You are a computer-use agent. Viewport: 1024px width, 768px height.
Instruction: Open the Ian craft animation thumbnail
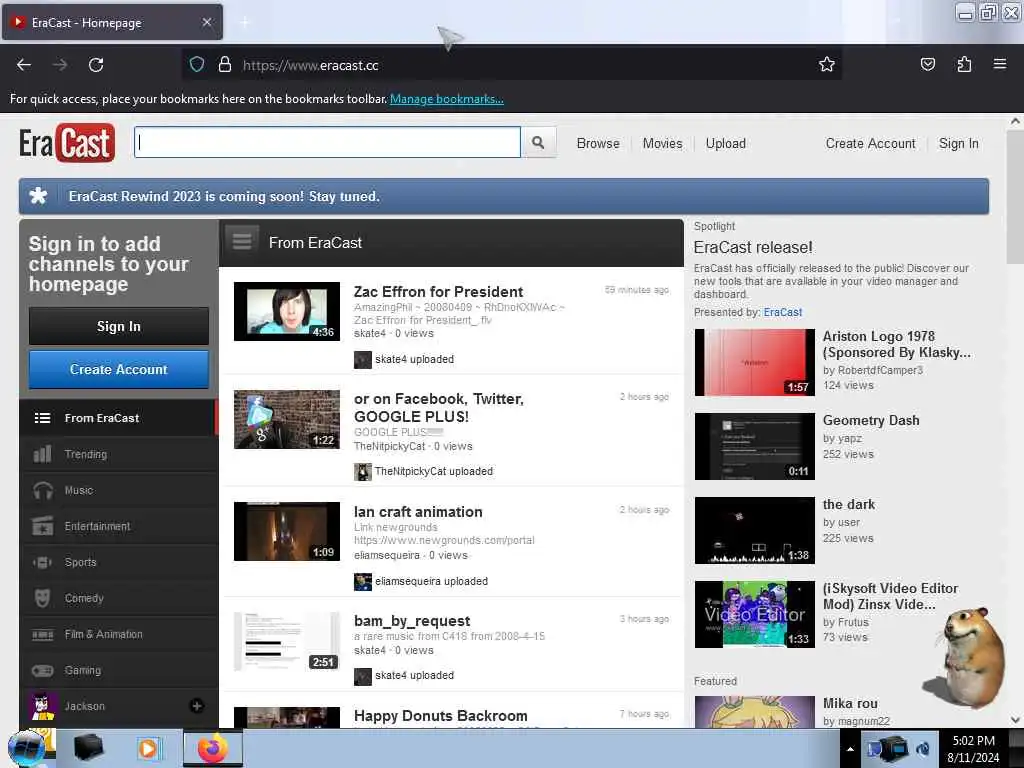coord(287,531)
